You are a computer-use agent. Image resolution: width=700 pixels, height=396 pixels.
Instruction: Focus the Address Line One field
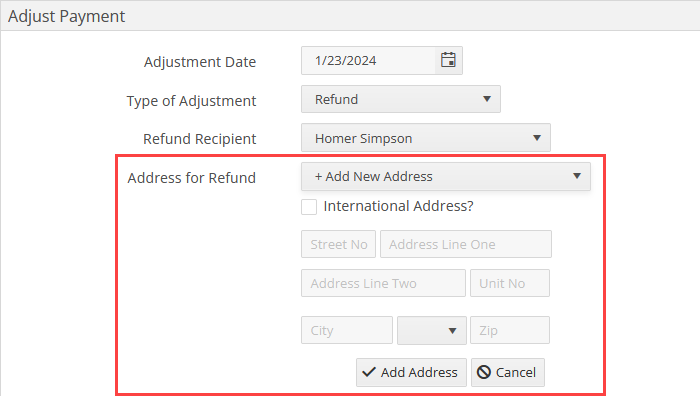466,244
